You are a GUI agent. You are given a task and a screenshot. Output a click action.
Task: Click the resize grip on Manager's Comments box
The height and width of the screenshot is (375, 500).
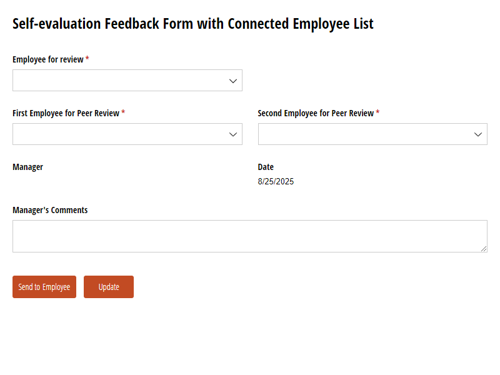pos(484,249)
